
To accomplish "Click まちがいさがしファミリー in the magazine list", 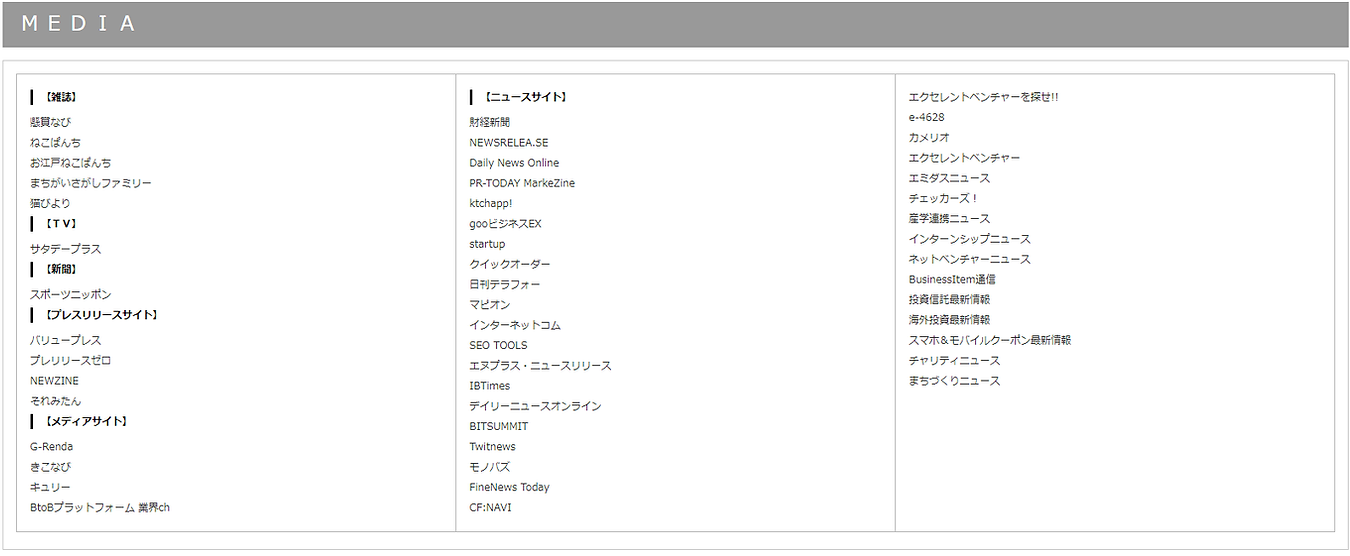I will click(x=91, y=183).
